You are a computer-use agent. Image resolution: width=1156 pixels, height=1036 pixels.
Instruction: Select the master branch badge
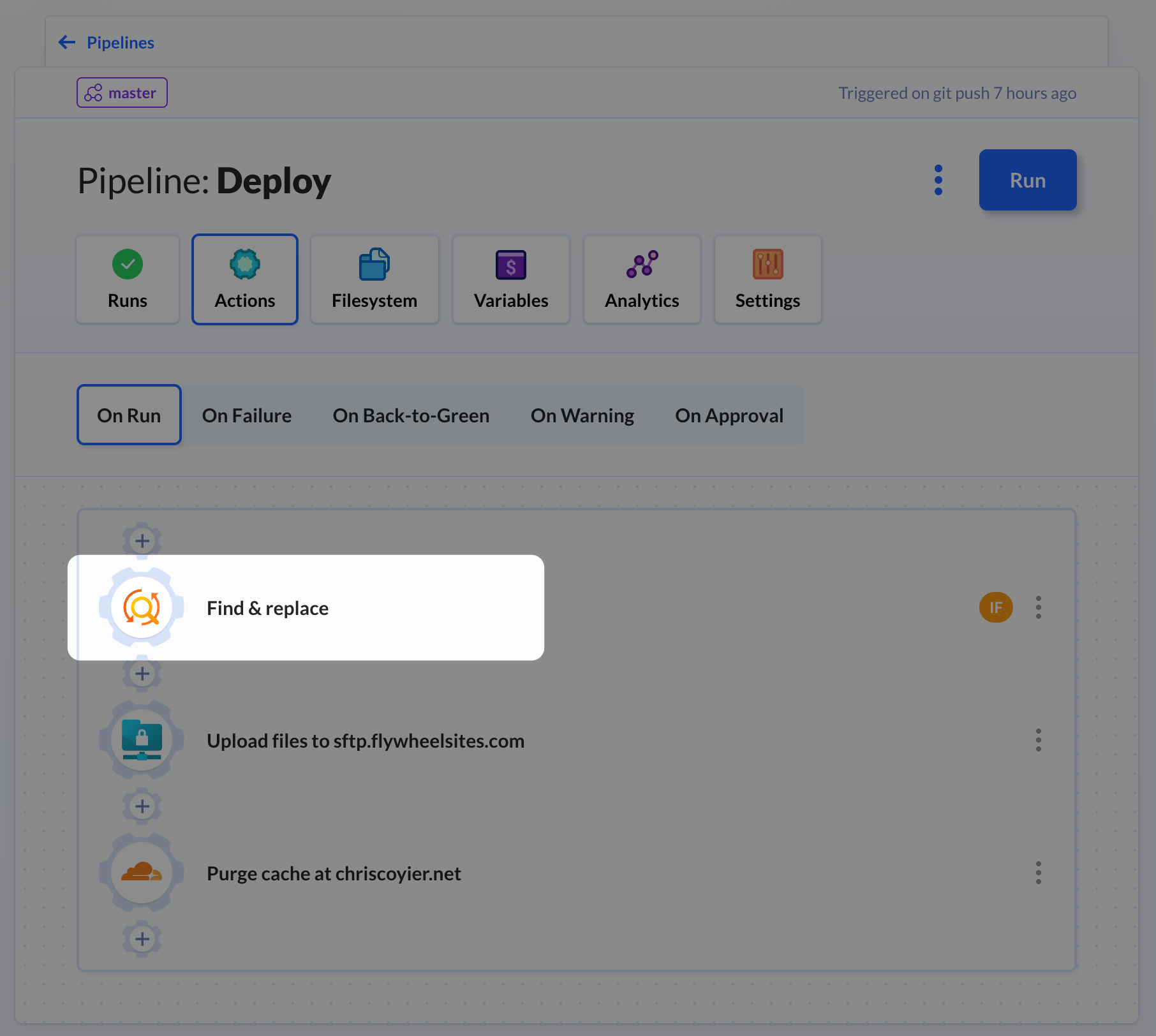tap(122, 93)
